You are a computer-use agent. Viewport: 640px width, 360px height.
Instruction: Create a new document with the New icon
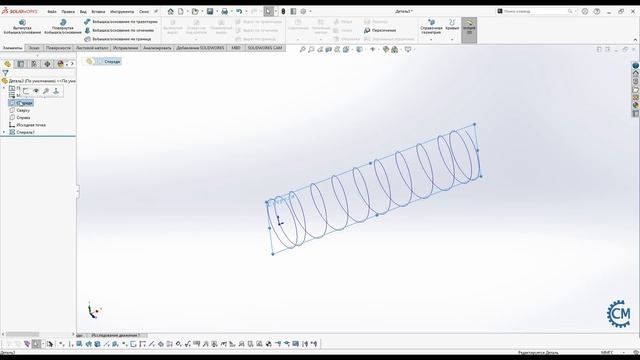point(181,11)
